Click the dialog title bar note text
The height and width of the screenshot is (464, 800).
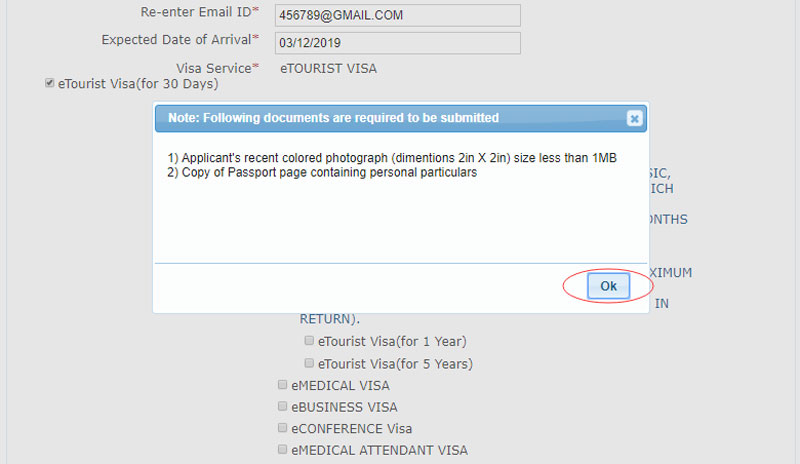coord(333,118)
